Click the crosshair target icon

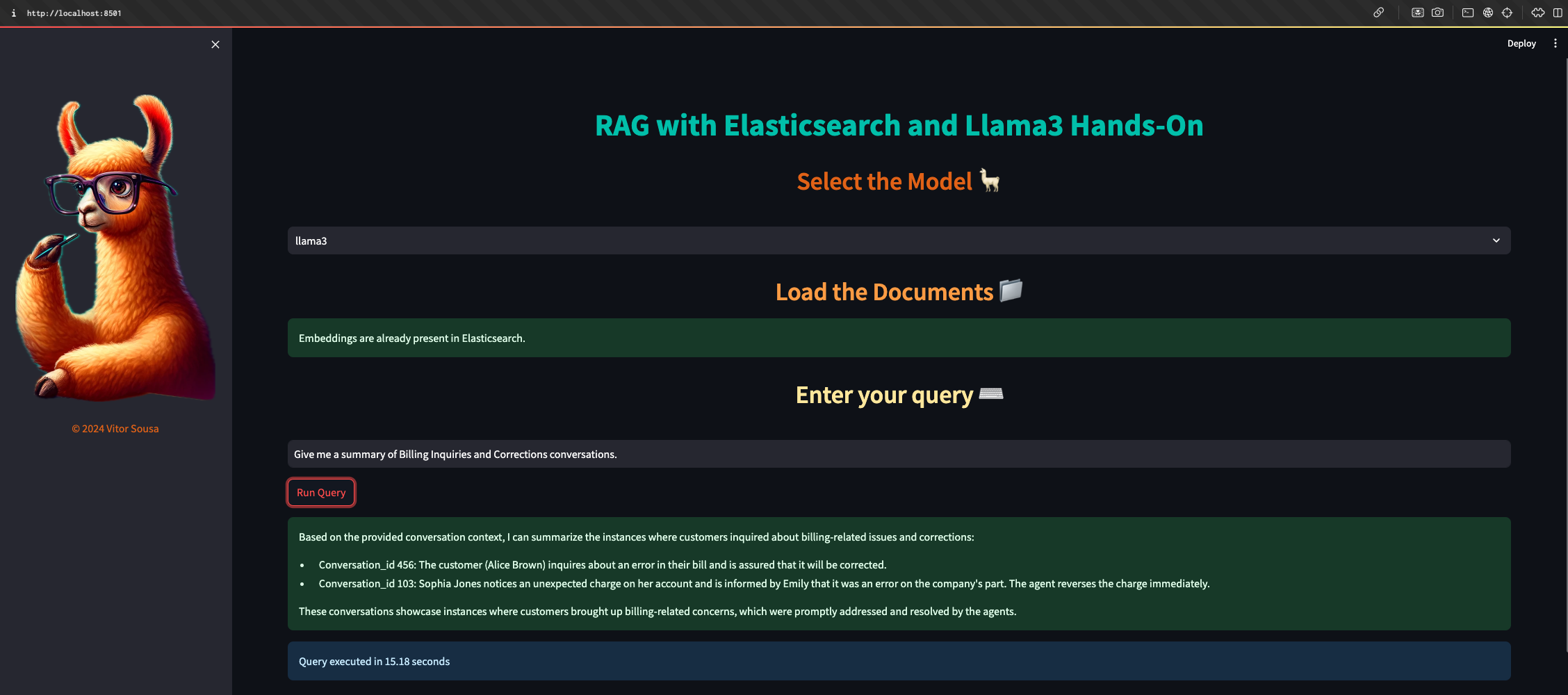tap(1507, 13)
